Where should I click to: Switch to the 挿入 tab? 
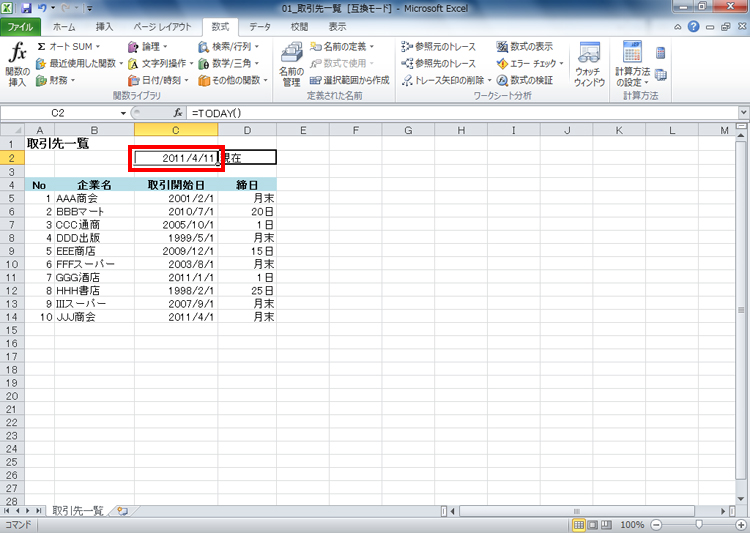104,27
